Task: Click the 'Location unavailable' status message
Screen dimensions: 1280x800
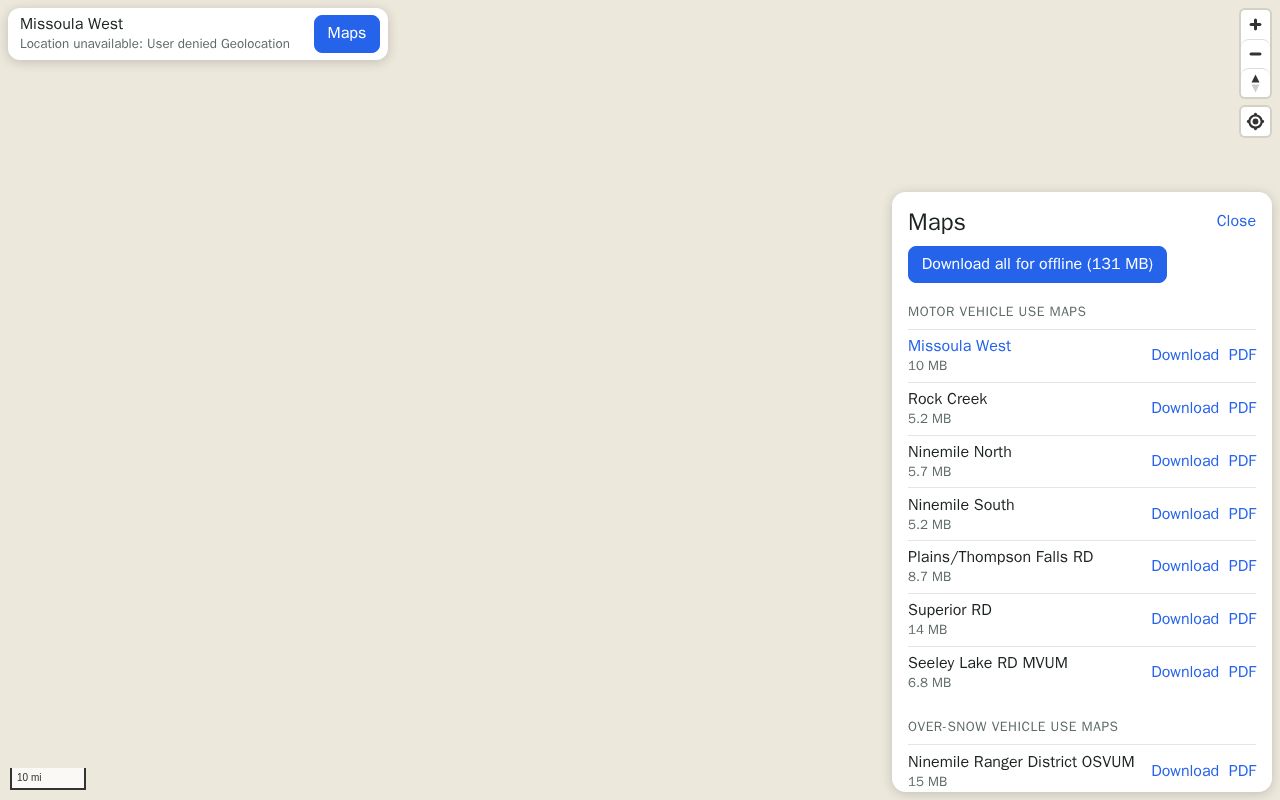Action: click(155, 44)
